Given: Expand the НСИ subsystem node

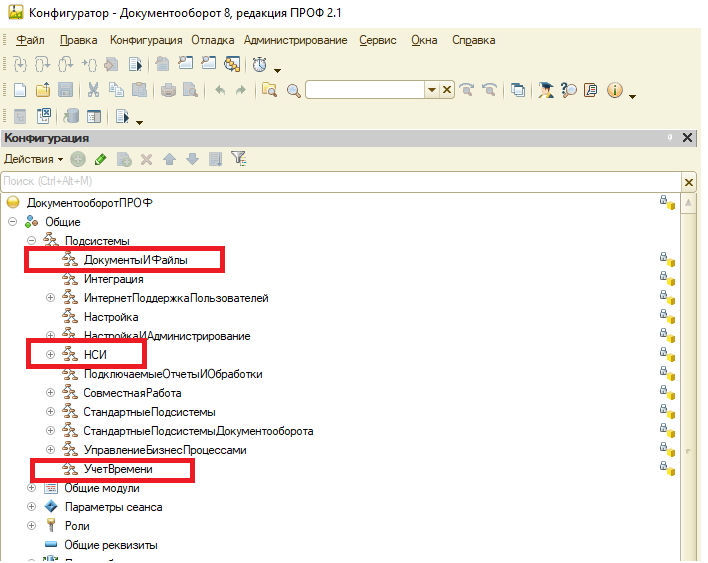Looking at the screenshot, I should pyautogui.click(x=51, y=354).
